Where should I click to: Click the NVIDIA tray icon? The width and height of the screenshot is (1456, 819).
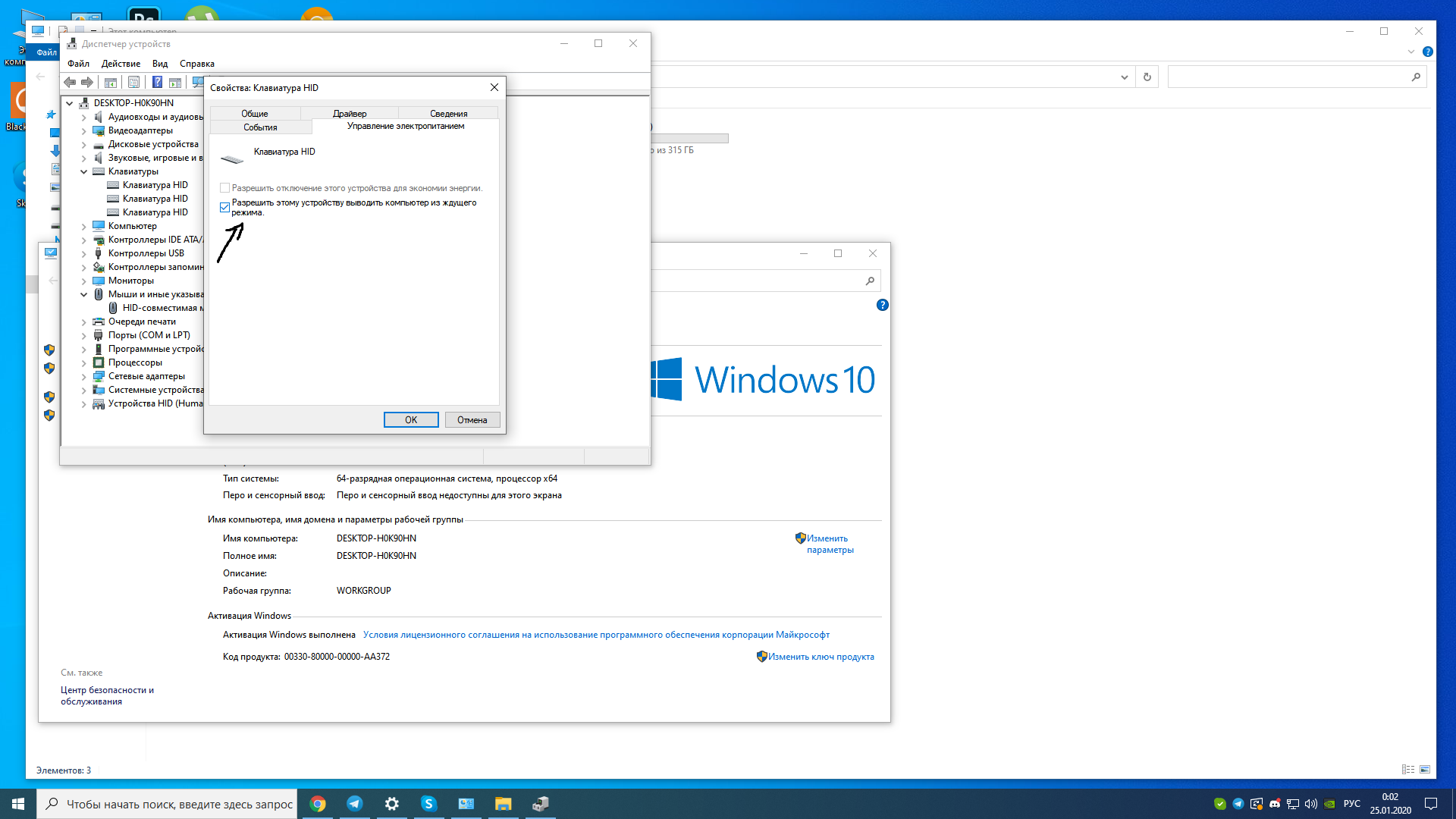(x=1329, y=804)
